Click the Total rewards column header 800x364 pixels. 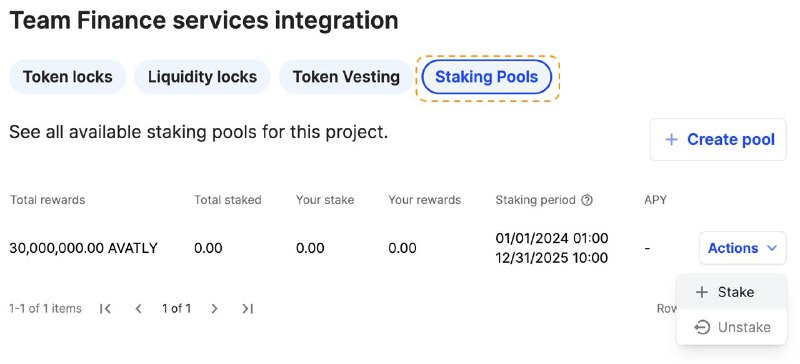[47, 200]
